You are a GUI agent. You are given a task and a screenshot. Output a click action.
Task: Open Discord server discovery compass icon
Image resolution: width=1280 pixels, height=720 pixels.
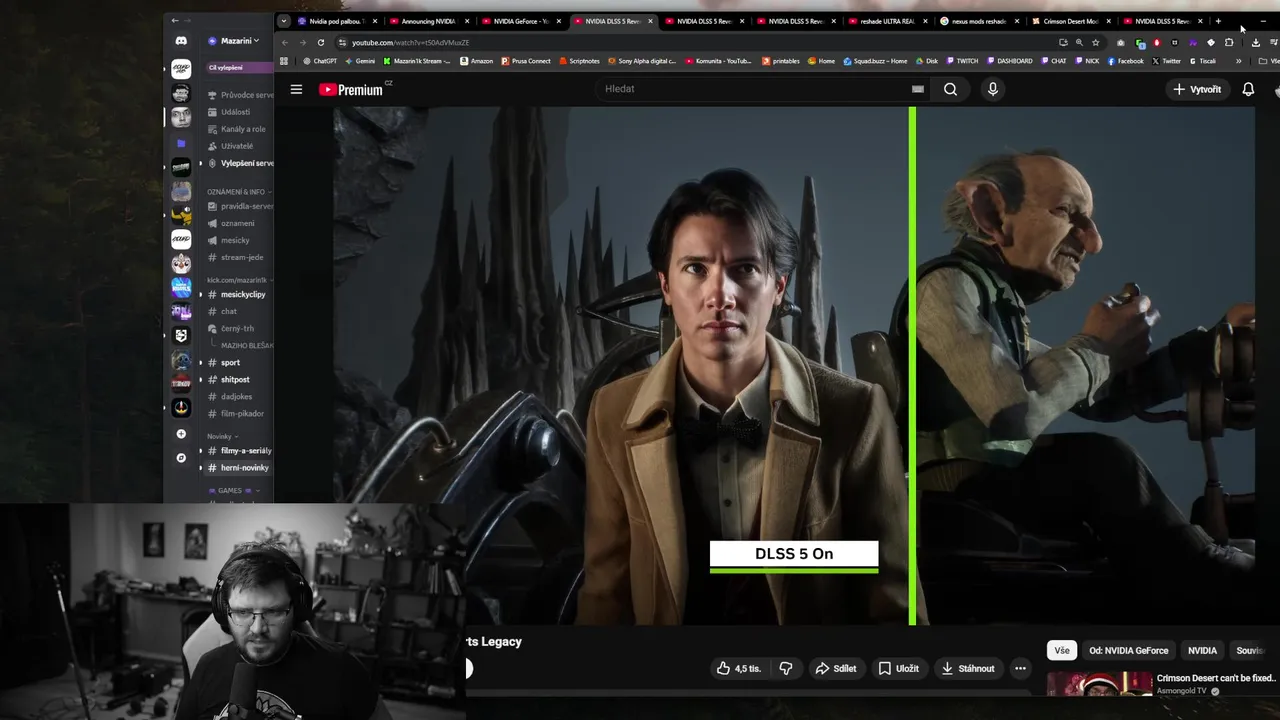coord(181,458)
